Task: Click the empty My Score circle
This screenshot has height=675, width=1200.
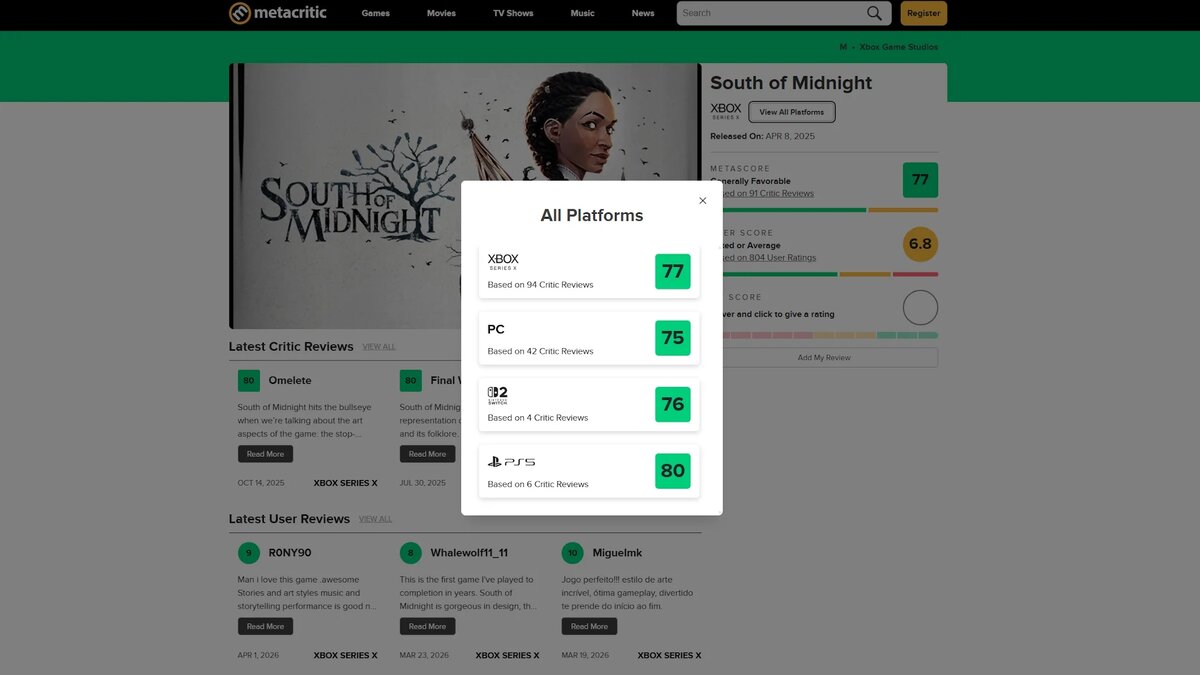Action: (x=920, y=308)
